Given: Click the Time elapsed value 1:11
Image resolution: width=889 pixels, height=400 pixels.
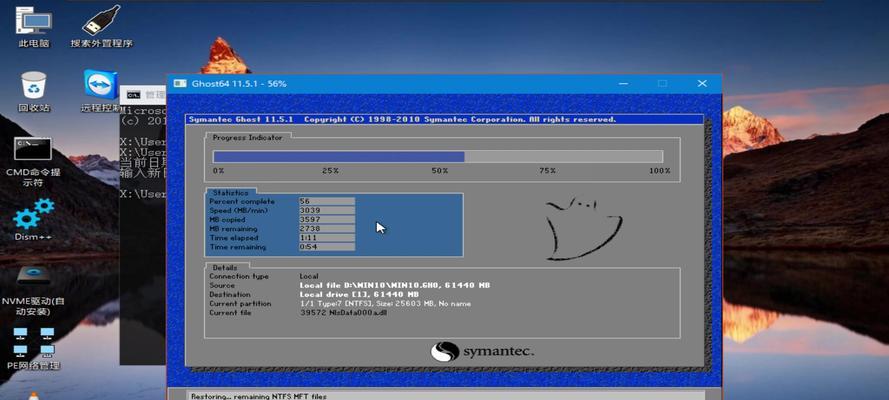Looking at the screenshot, I should click(327, 238).
